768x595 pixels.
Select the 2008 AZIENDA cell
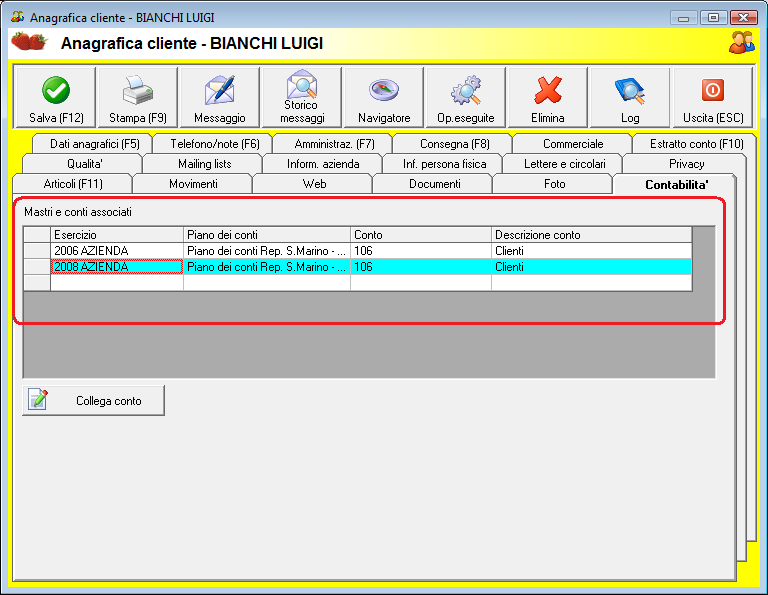pos(117,267)
